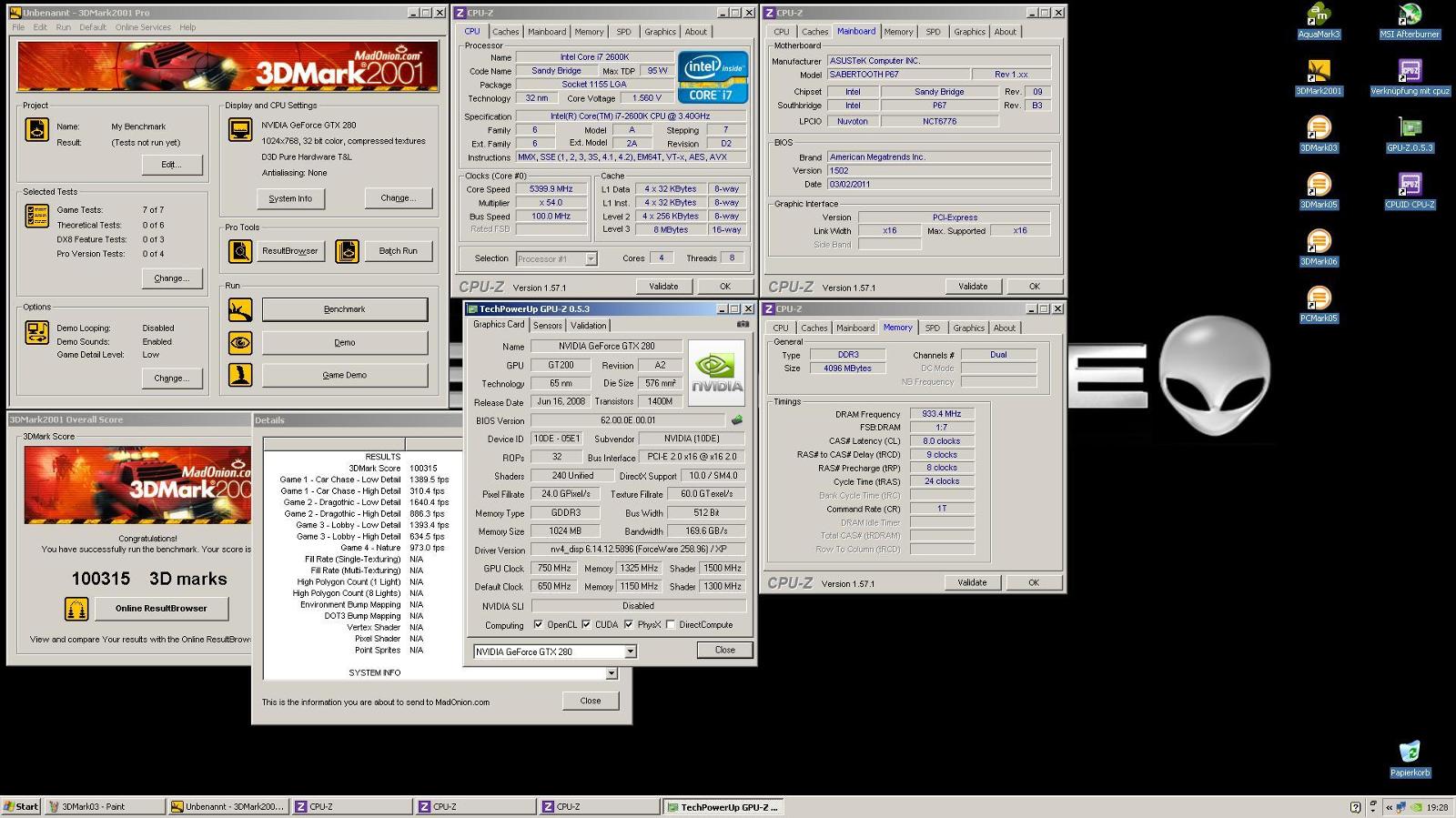1456x818 pixels.
Task: Toggle the CUDA checkbox in GPU-Z
Action: [x=586, y=625]
